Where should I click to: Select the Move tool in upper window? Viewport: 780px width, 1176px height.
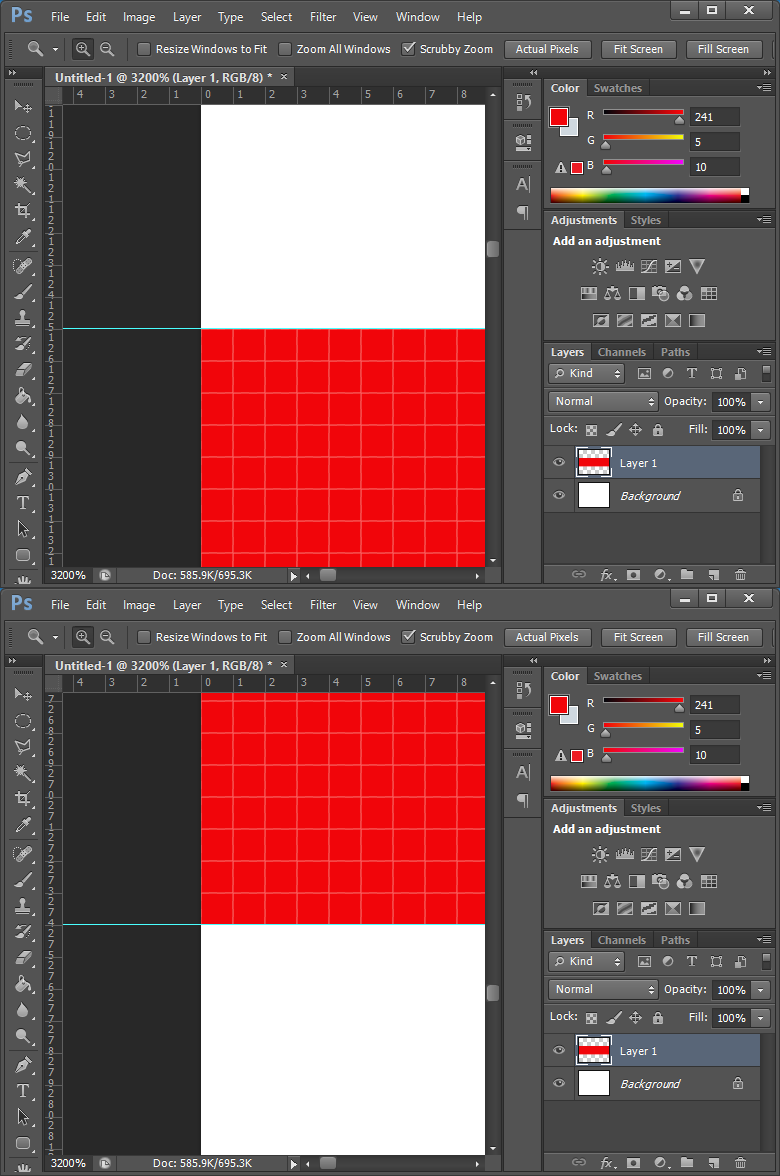pos(23,107)
